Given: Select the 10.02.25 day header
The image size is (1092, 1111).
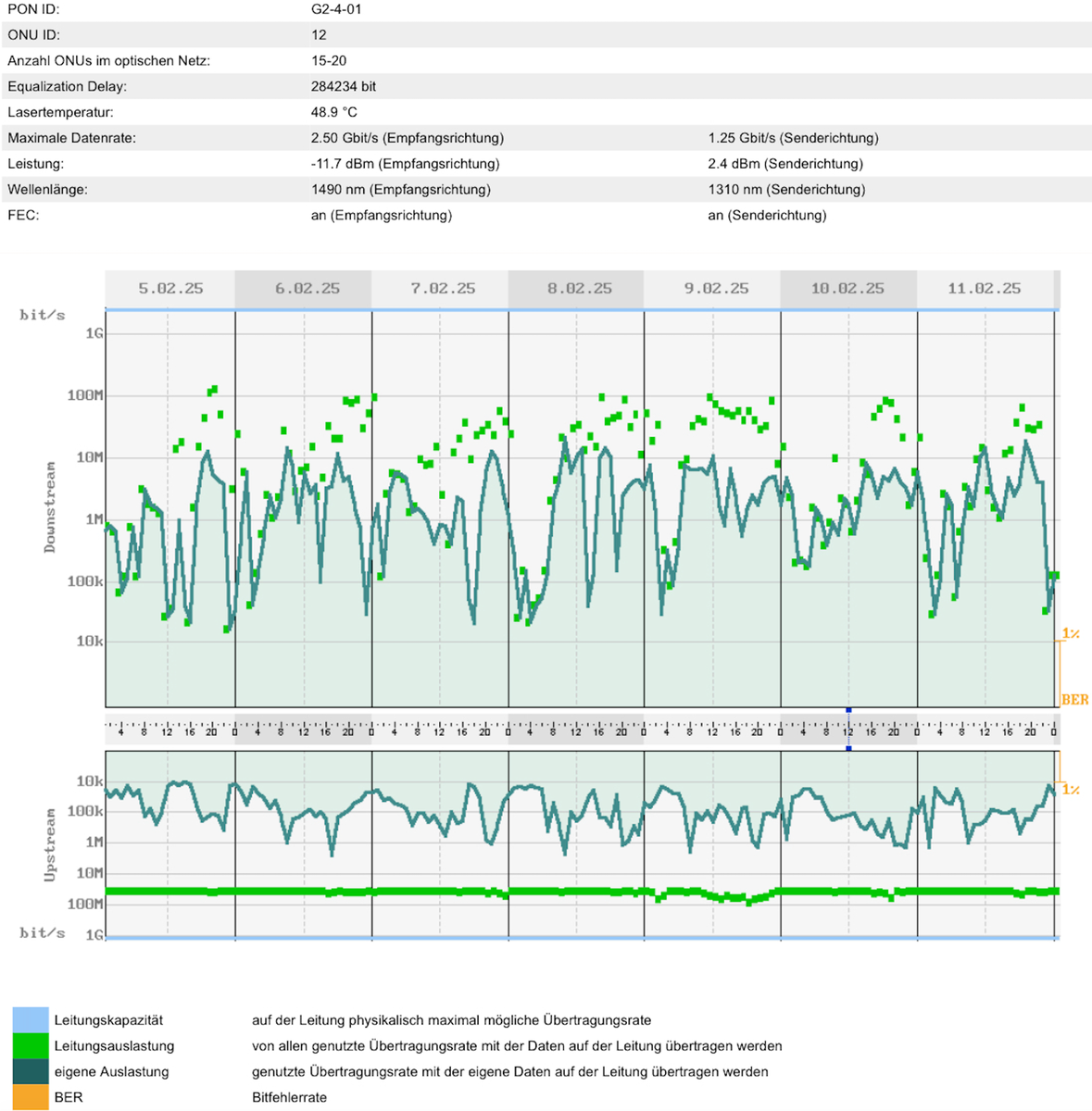Looking at the screenshot, I should (x=849, y=289).
